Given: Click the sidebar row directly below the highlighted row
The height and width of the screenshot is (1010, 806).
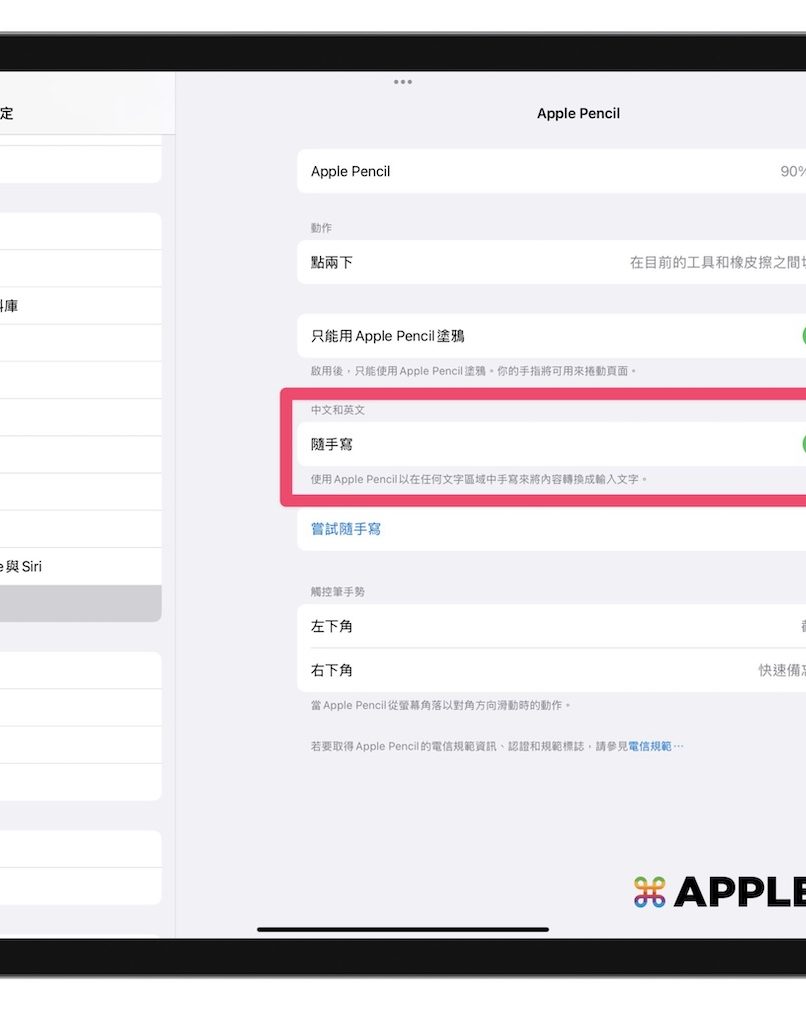Looking at the screenshot, I should point(80,670).
